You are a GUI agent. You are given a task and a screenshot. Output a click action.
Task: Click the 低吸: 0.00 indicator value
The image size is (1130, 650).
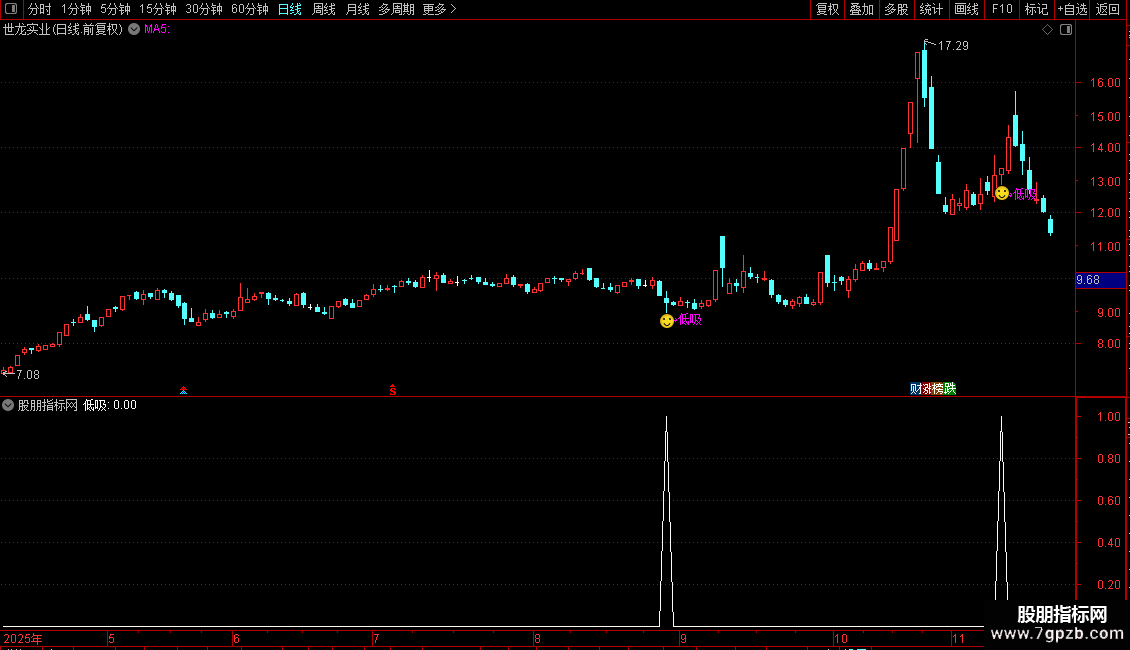pos(110,405)
